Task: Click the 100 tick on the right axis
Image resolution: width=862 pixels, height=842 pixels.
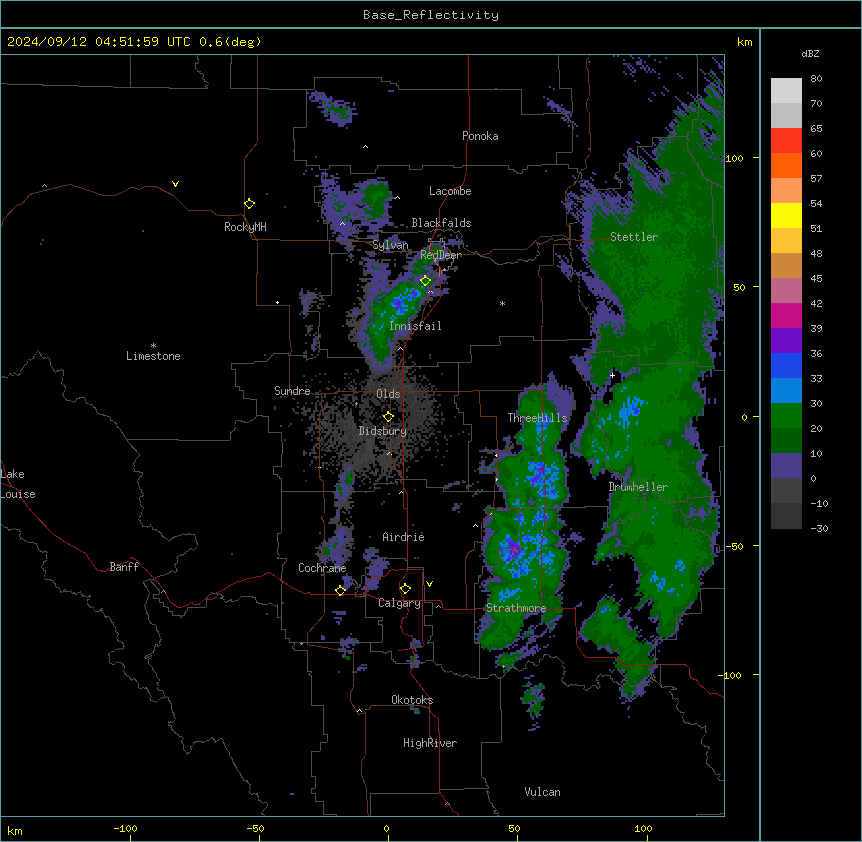Action: click(734, 158)
